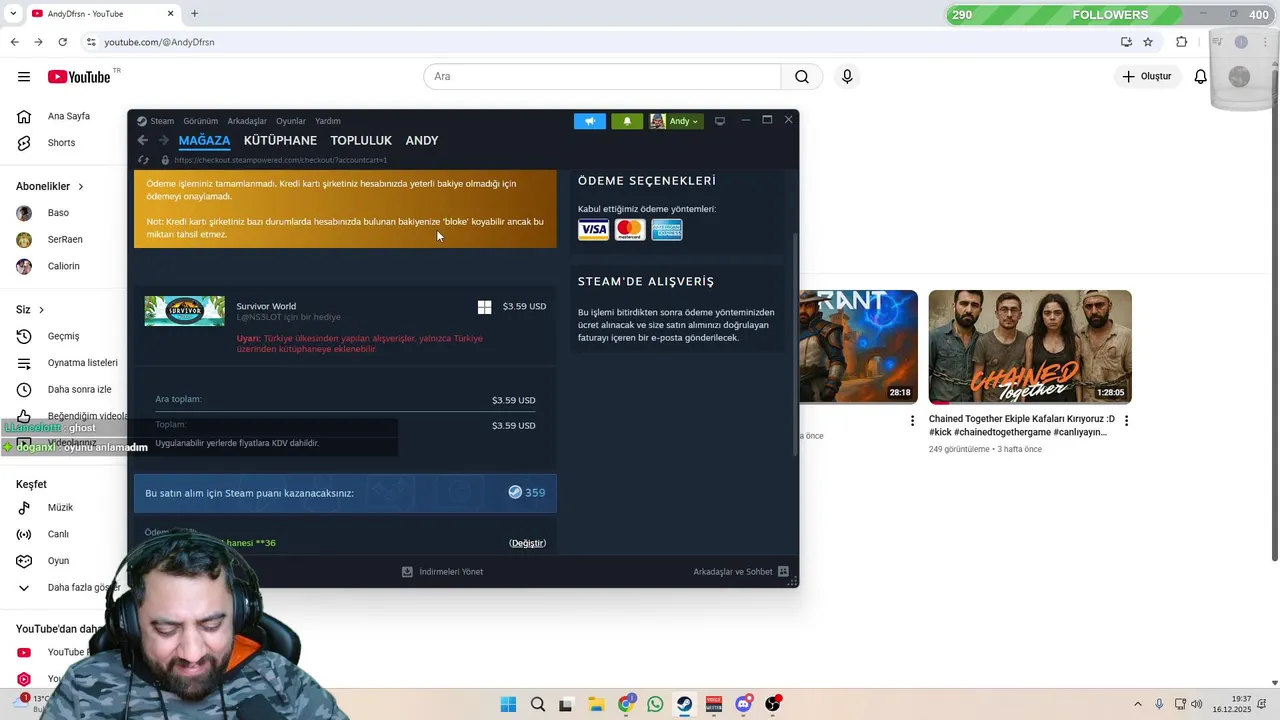Open Geçmiş history in sidebar
The image size is (1280, 720).
[66, 336]
